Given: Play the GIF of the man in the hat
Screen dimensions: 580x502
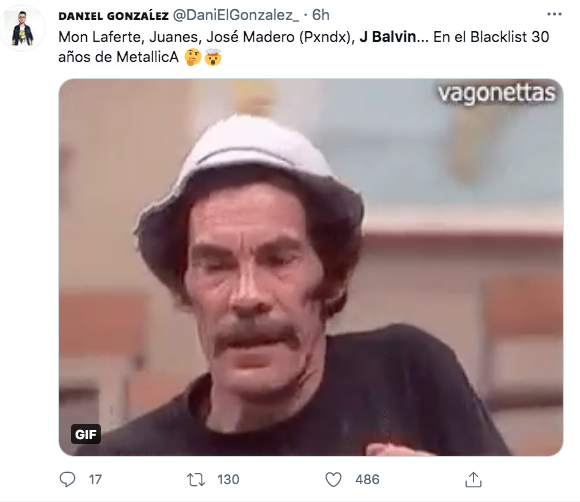Looking at the screenshot, I should click(x=311, y=267).
